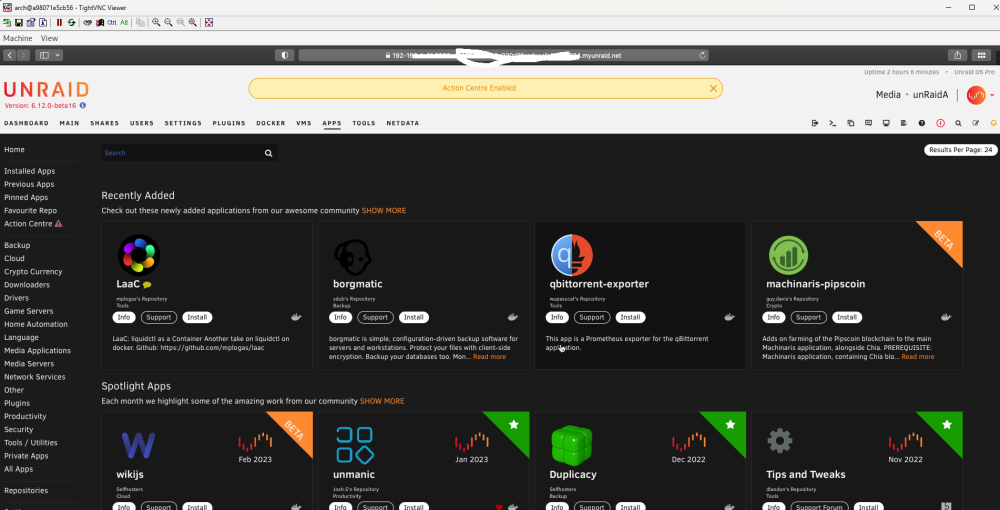Open the NetData tab
Viewport: 1000px width, 510px height.
pos(402,123)
